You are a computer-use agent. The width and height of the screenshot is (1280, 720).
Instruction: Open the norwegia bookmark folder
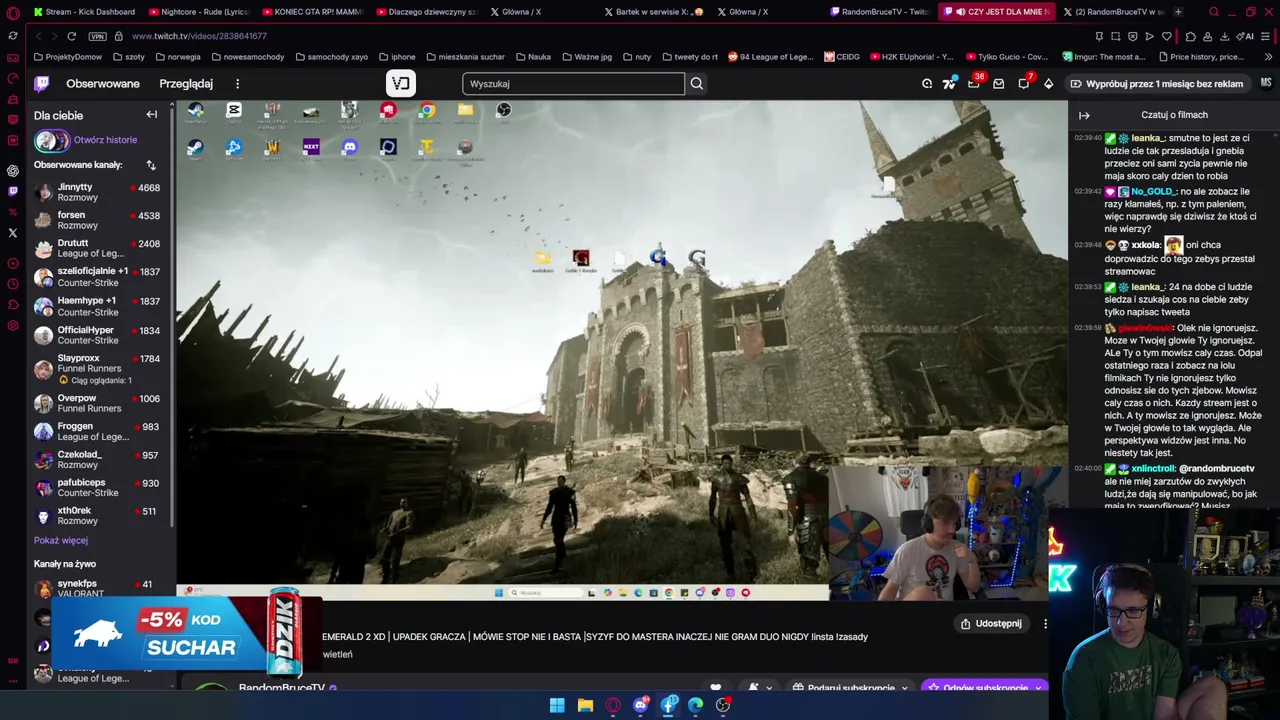[177, 57]
